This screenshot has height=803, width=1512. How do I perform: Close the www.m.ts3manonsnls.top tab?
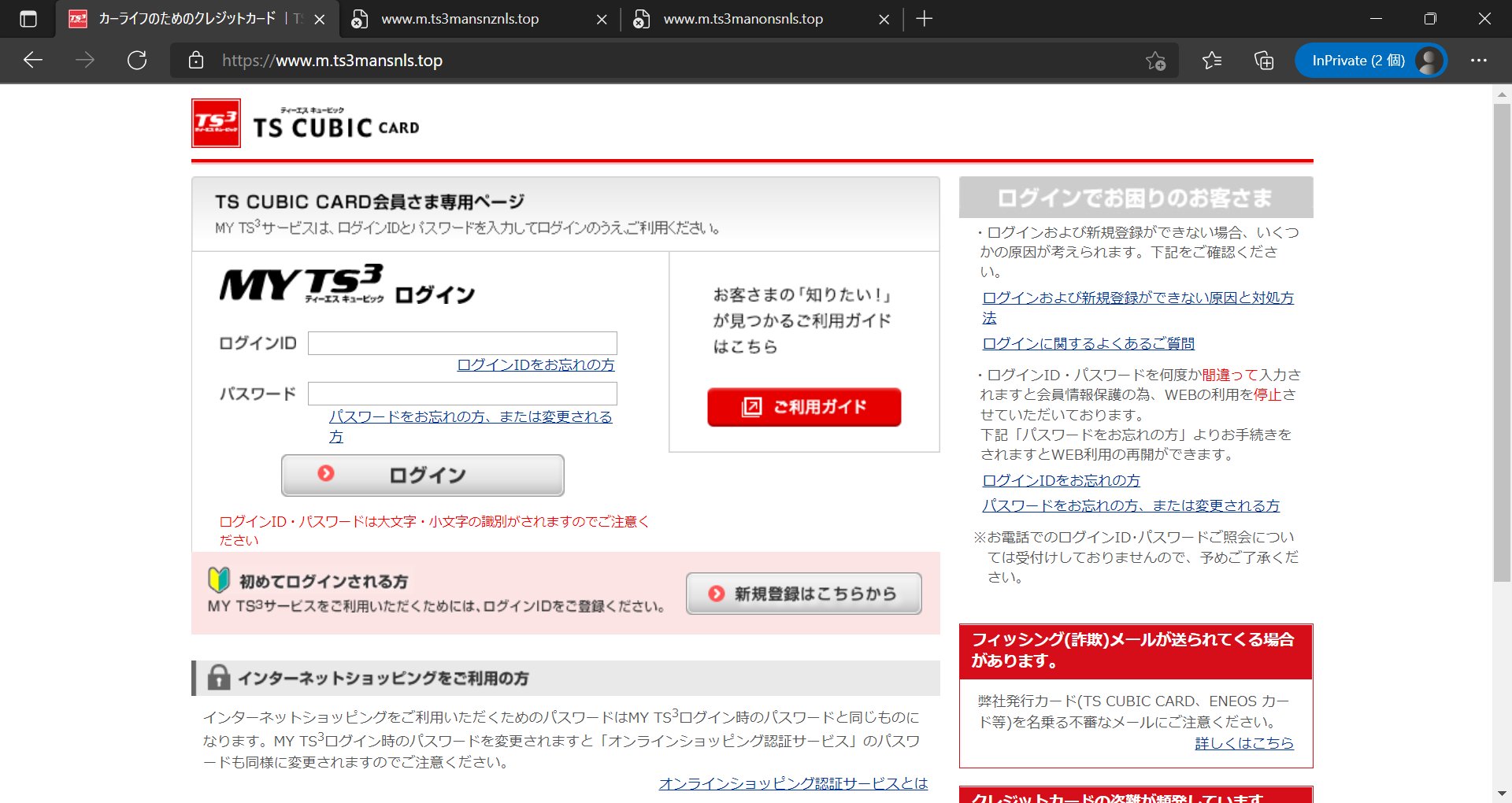pos(884,19)
